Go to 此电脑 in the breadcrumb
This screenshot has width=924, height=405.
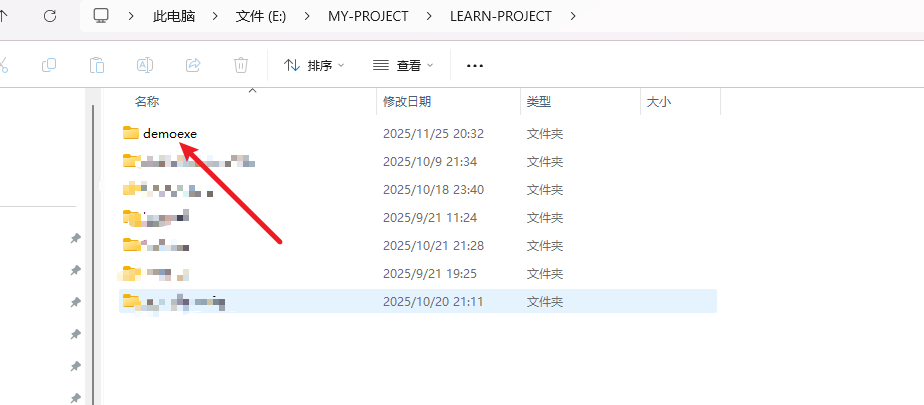tap(173, 17)
